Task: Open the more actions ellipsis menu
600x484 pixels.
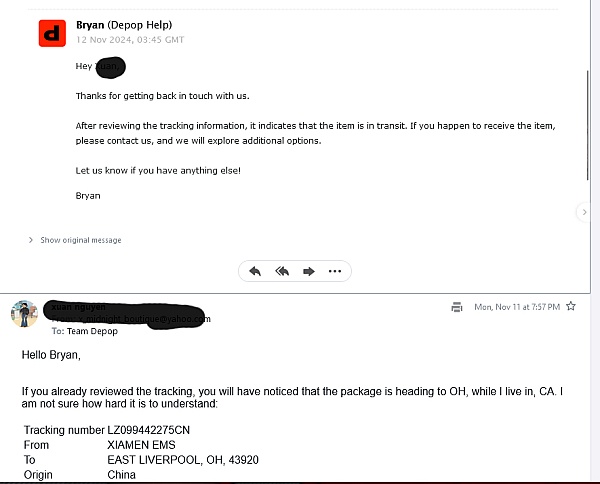Action: pyautogui.click(x=335, y=271)
